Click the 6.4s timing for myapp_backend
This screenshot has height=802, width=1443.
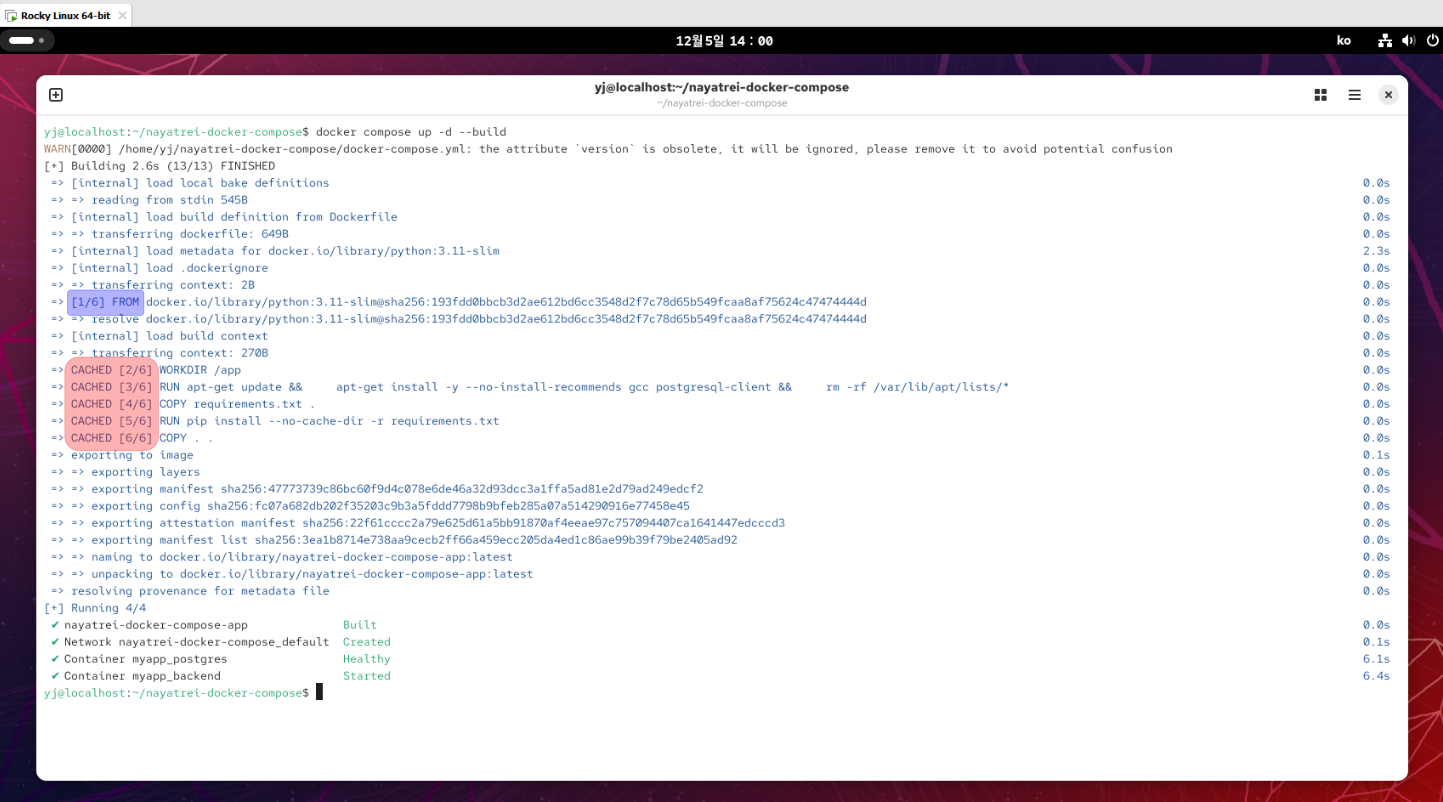tap(1376, 676)
